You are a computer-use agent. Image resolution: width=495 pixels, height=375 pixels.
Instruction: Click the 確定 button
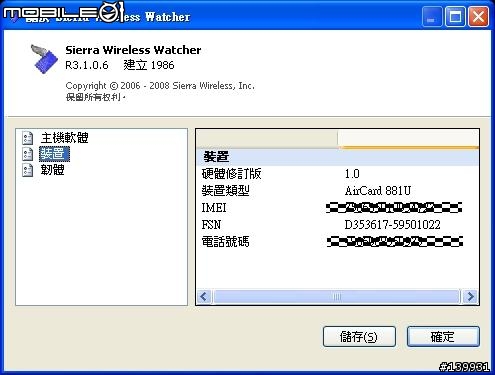(443, 337)
